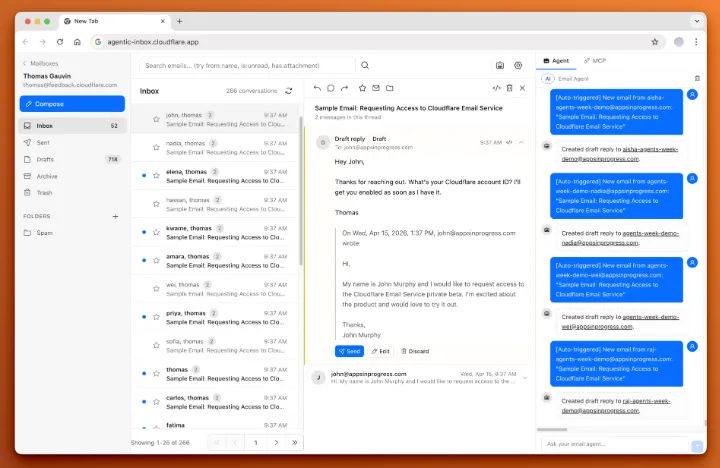Open agents-week-demo-wei email link
Image resolution: width=720 pixels, height=468 pixels.
click(x=620, y=322)
